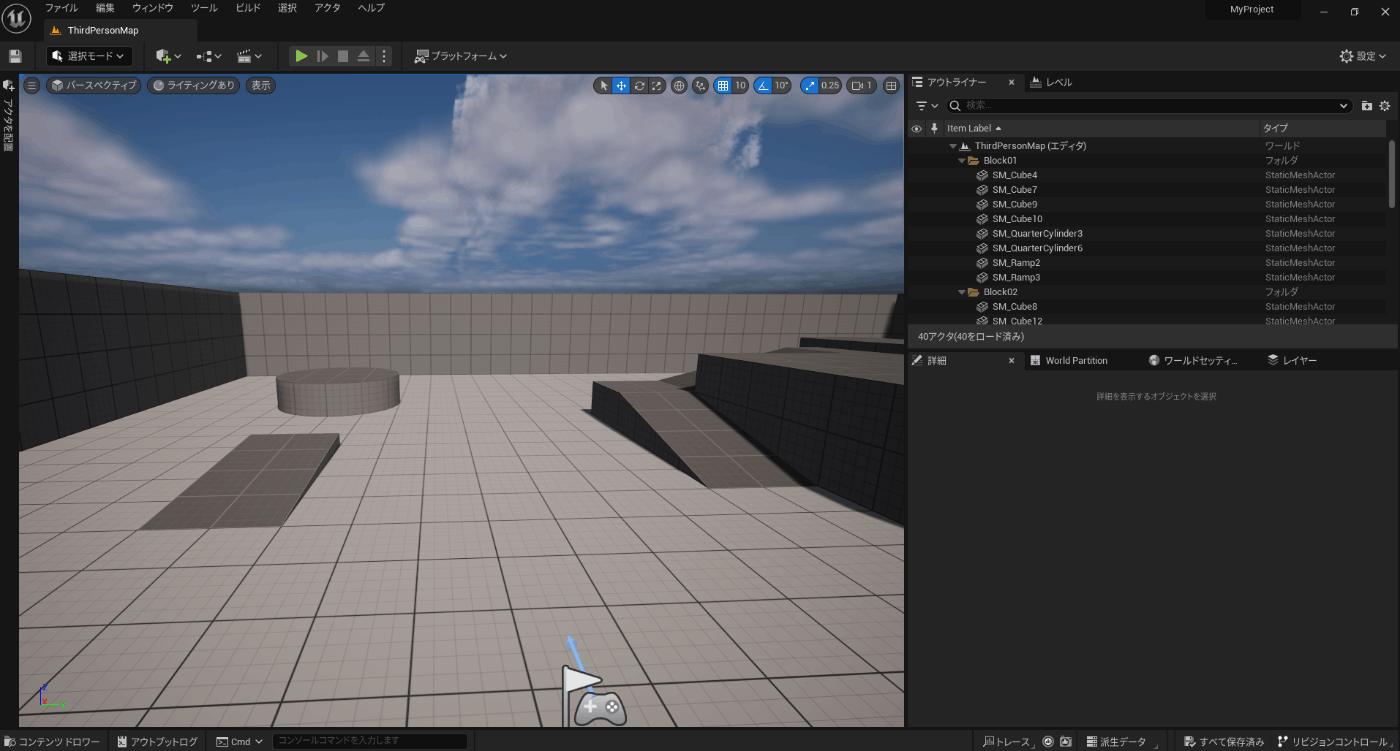Open the コンテンツドロワー content drawer
This screenshot has height=751, width=1400.
click(x=53, y=742)
